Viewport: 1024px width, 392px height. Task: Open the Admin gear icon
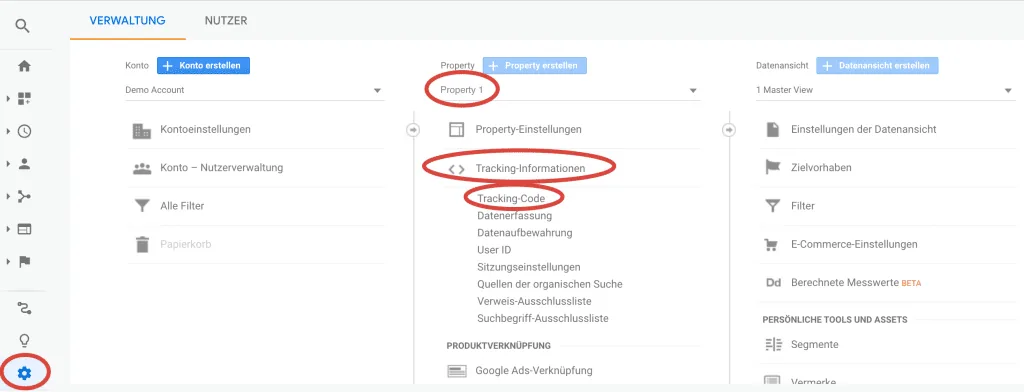point(24,373)
